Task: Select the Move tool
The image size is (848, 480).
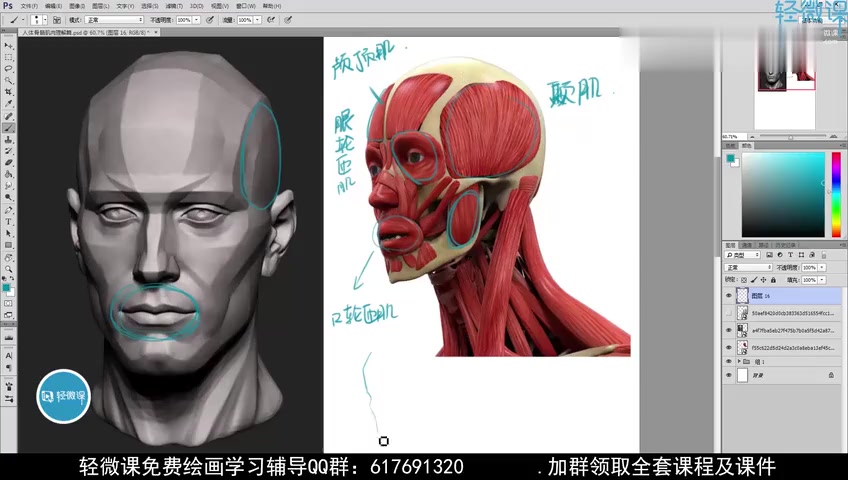Action: [8, 46]
